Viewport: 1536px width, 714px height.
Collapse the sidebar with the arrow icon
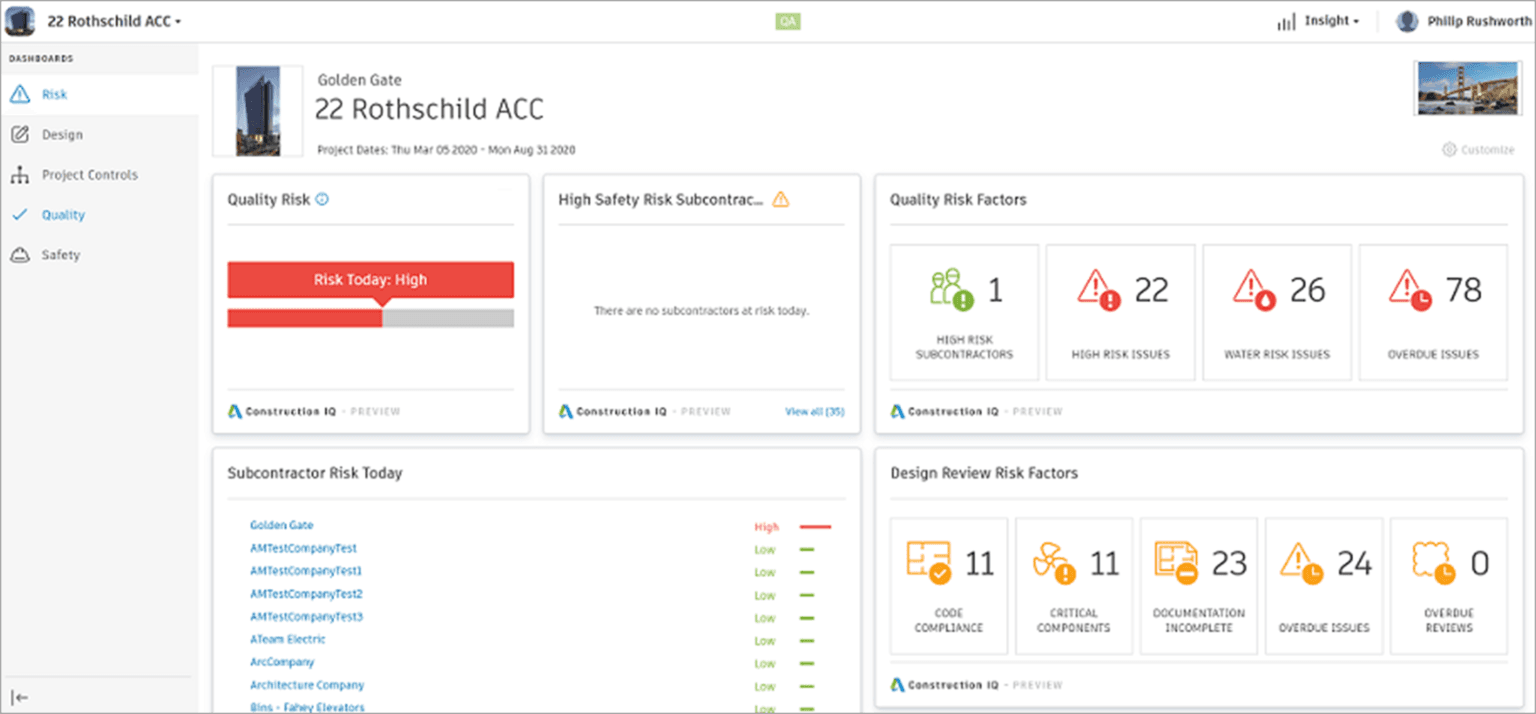pos(19,697)
